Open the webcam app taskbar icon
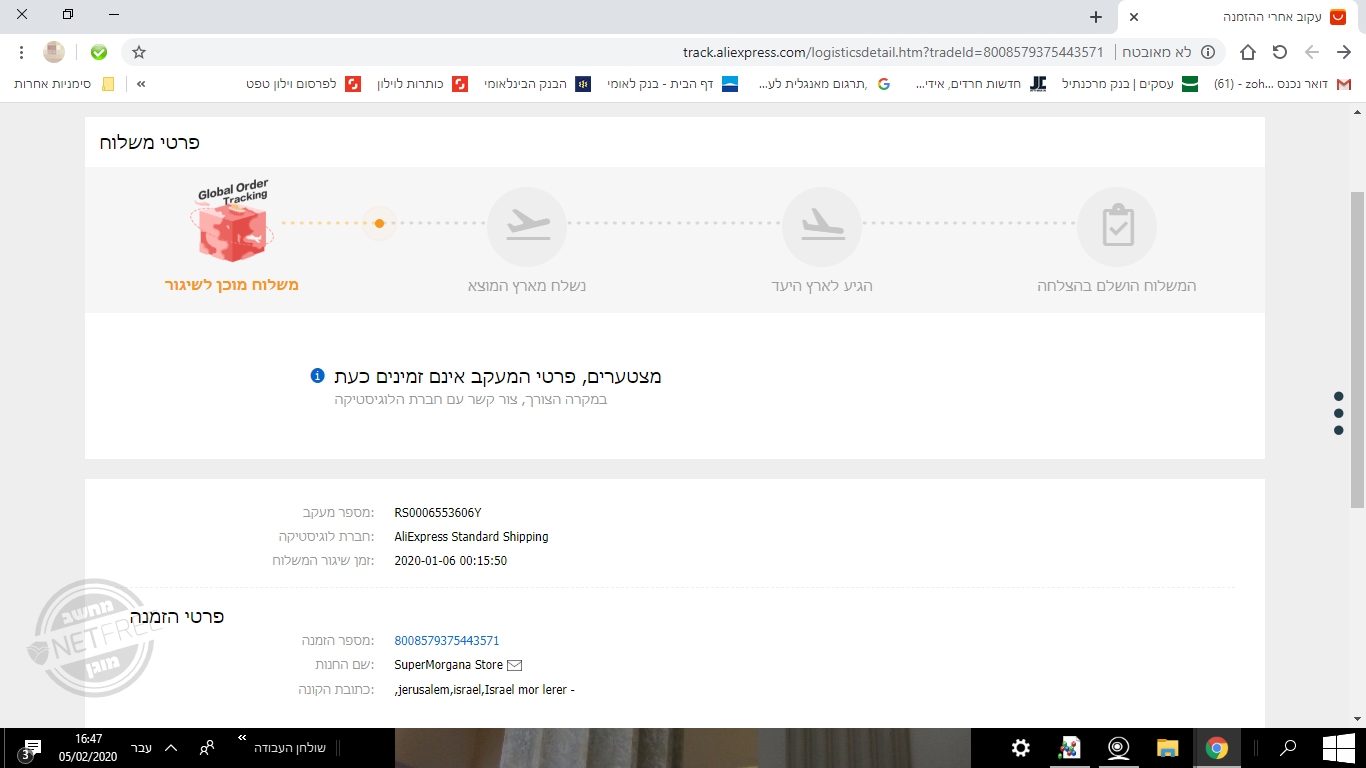The height and width of the screenshot is (768, 1366). click(1118, 747)
